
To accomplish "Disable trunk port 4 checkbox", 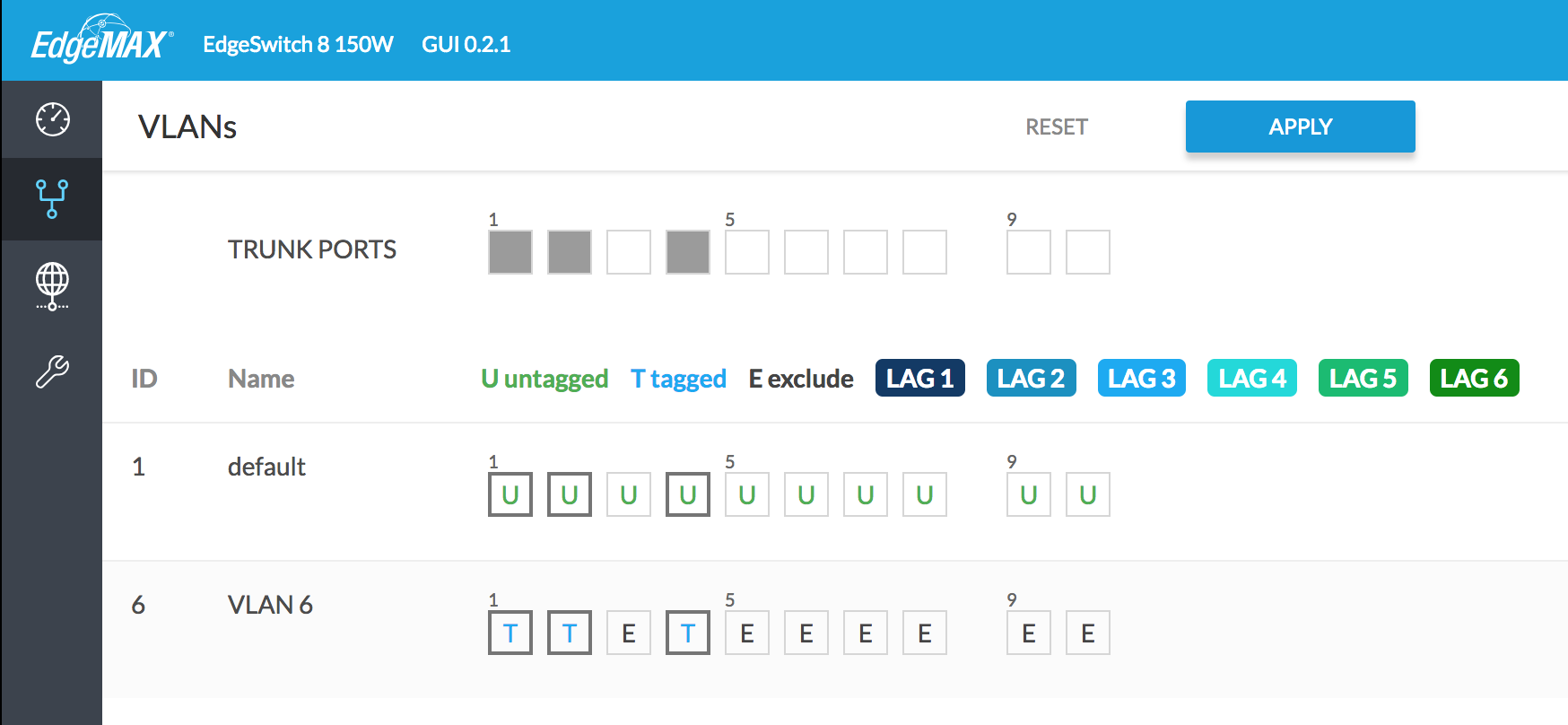I will click(x=688, y=252).
